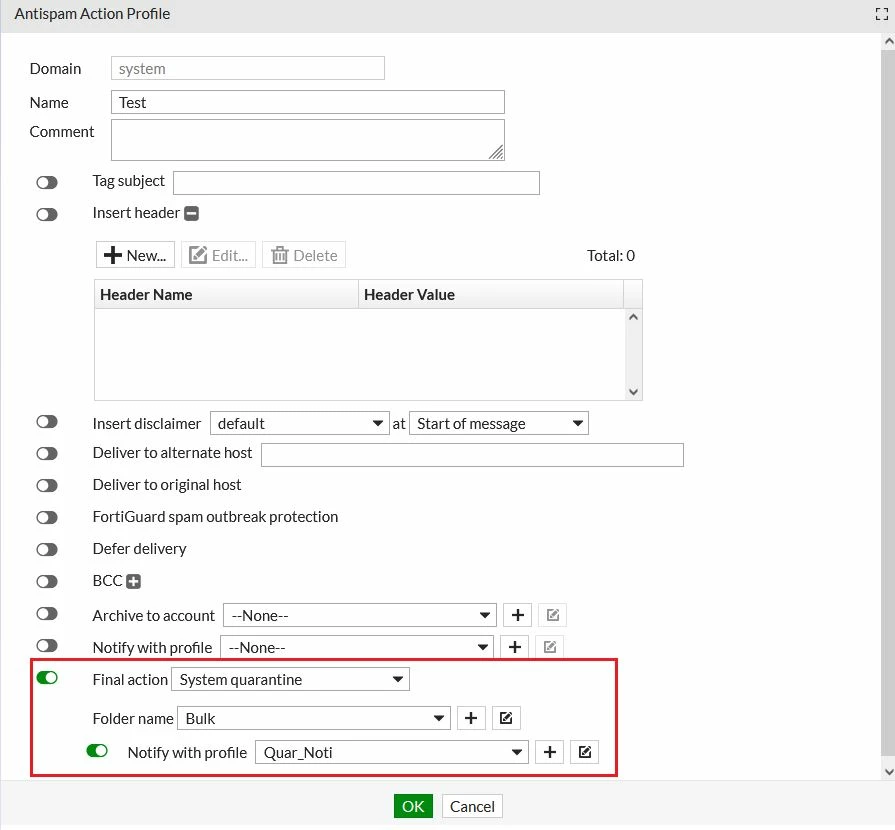Toggle Archive to account on
Image resolution: width=895 pixels, height=830 pixels.
coord(47,613)
